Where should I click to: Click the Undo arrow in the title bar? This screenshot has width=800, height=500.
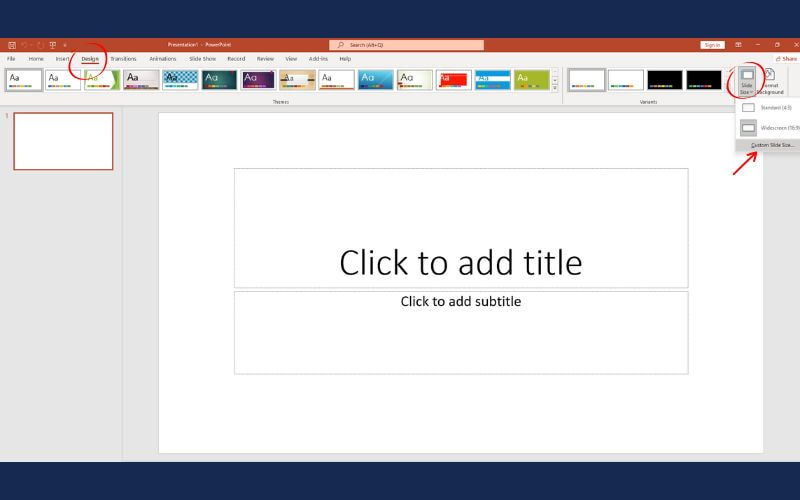point(25,45)
